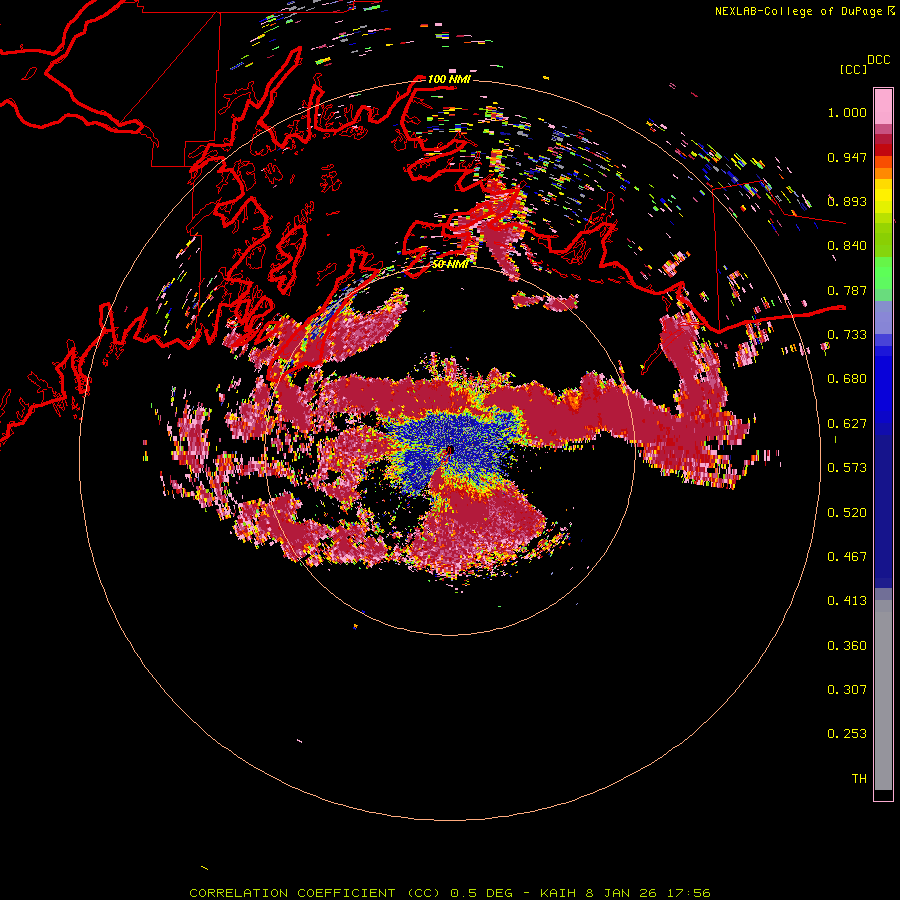900x900 pixels.
Task: Click the 0.307 scale value
Action: pos(847,690)
